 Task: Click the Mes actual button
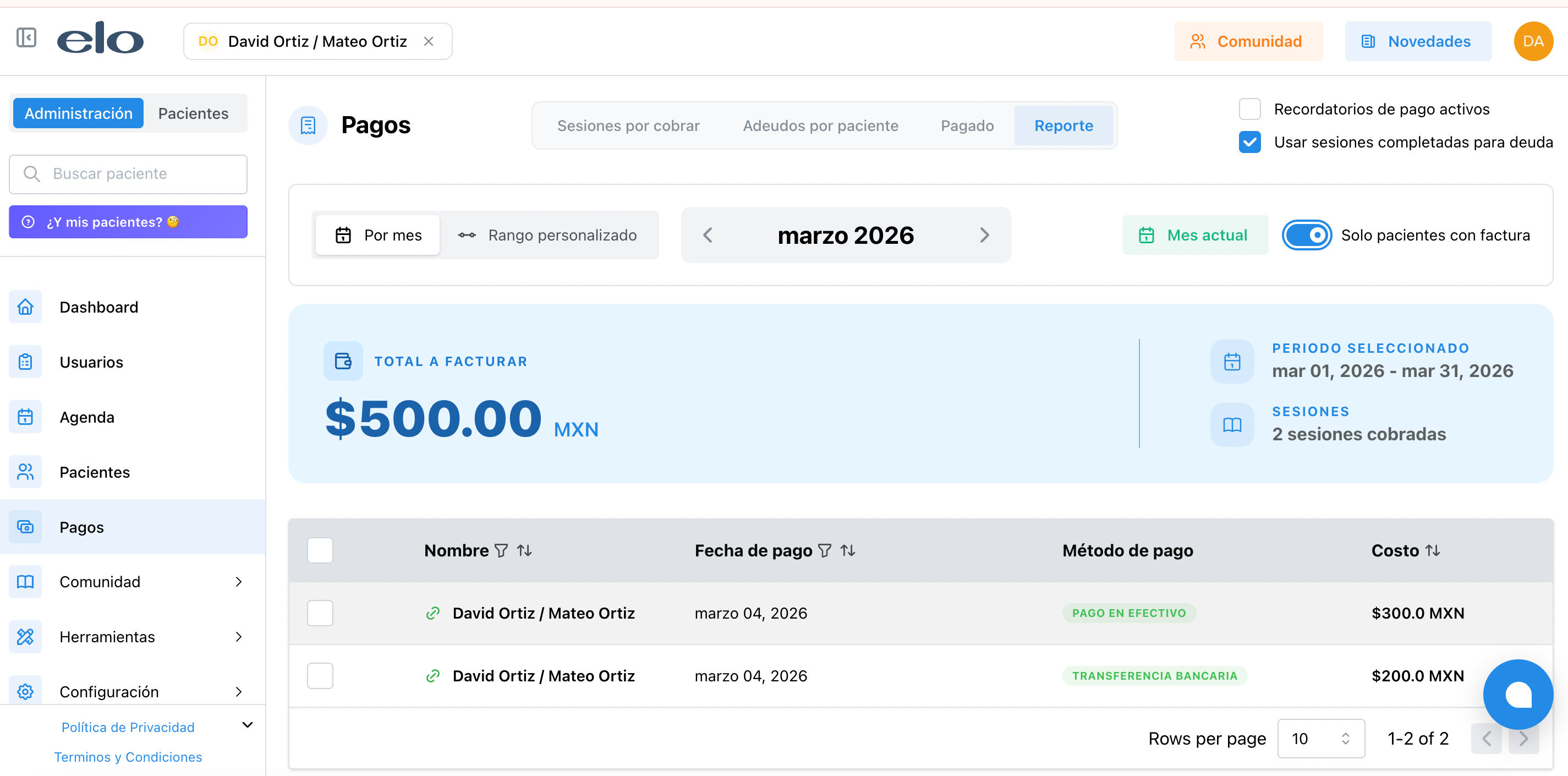1195,235
